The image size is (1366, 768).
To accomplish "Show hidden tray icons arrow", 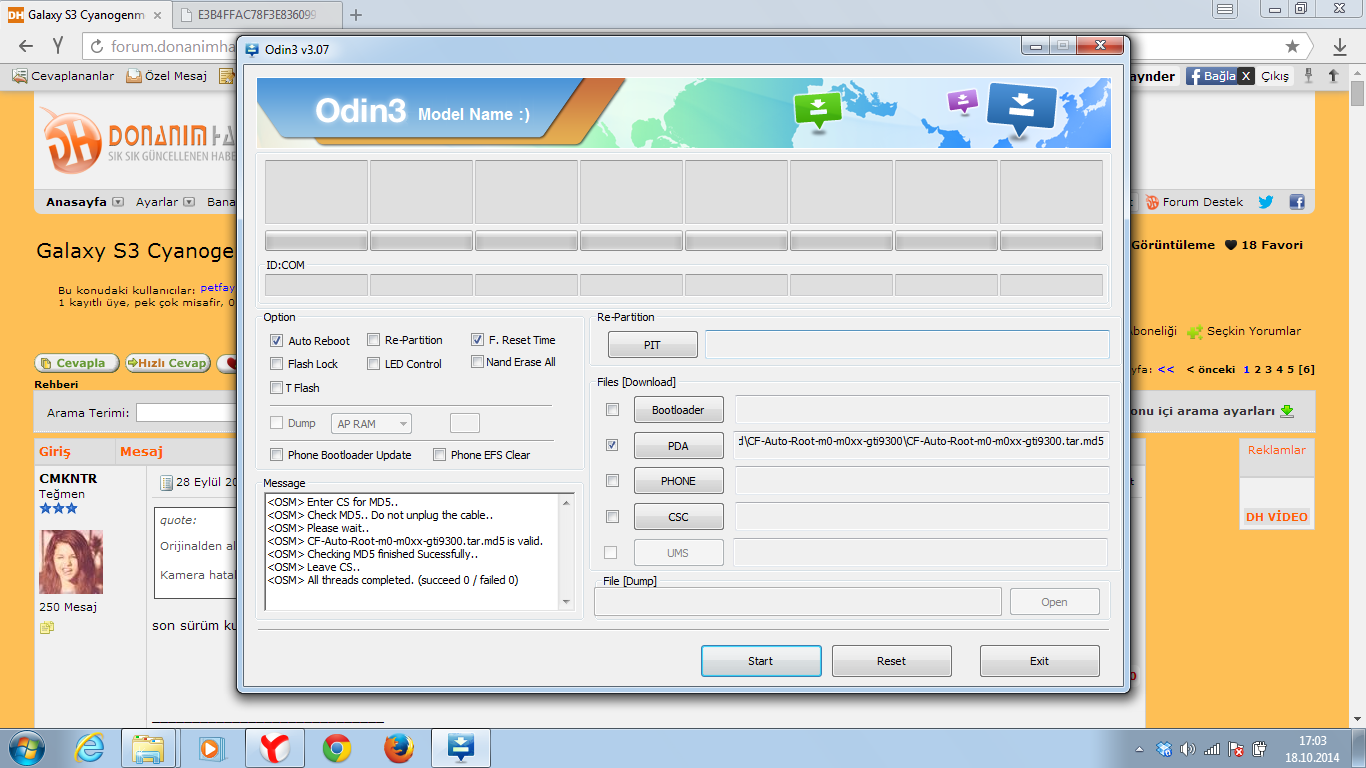I will click(x=1139, y=749).
